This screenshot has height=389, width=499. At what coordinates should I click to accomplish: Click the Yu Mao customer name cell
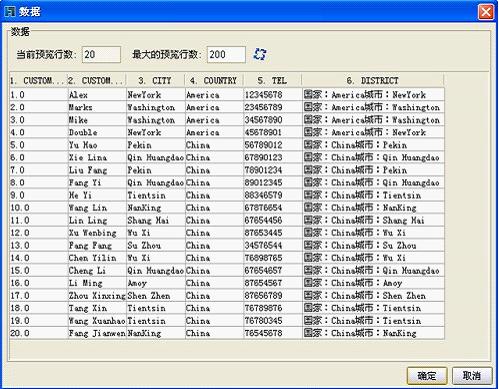(97, 145)
